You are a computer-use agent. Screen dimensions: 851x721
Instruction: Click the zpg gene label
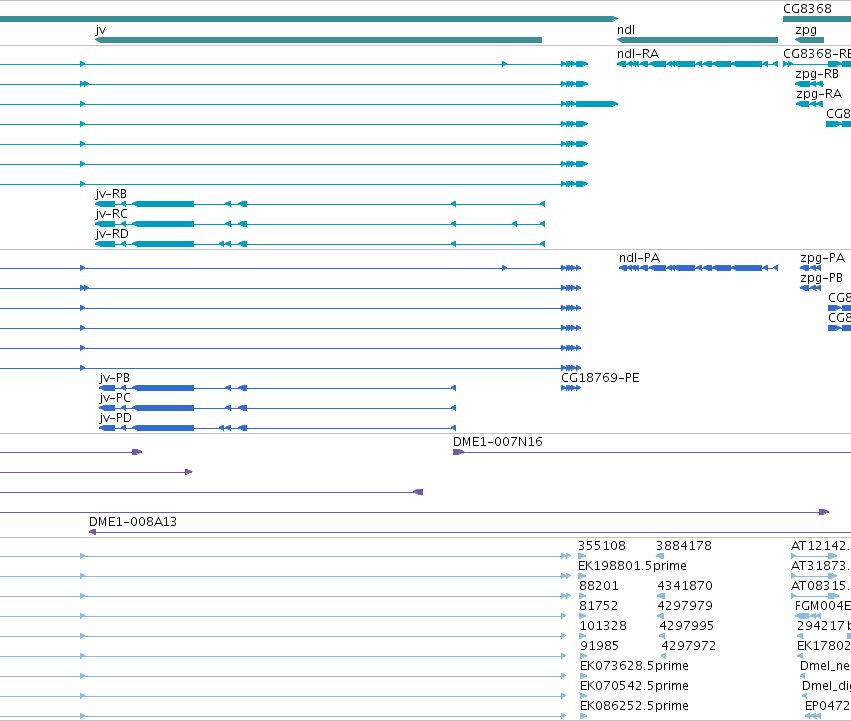click(x=806, y=30)
